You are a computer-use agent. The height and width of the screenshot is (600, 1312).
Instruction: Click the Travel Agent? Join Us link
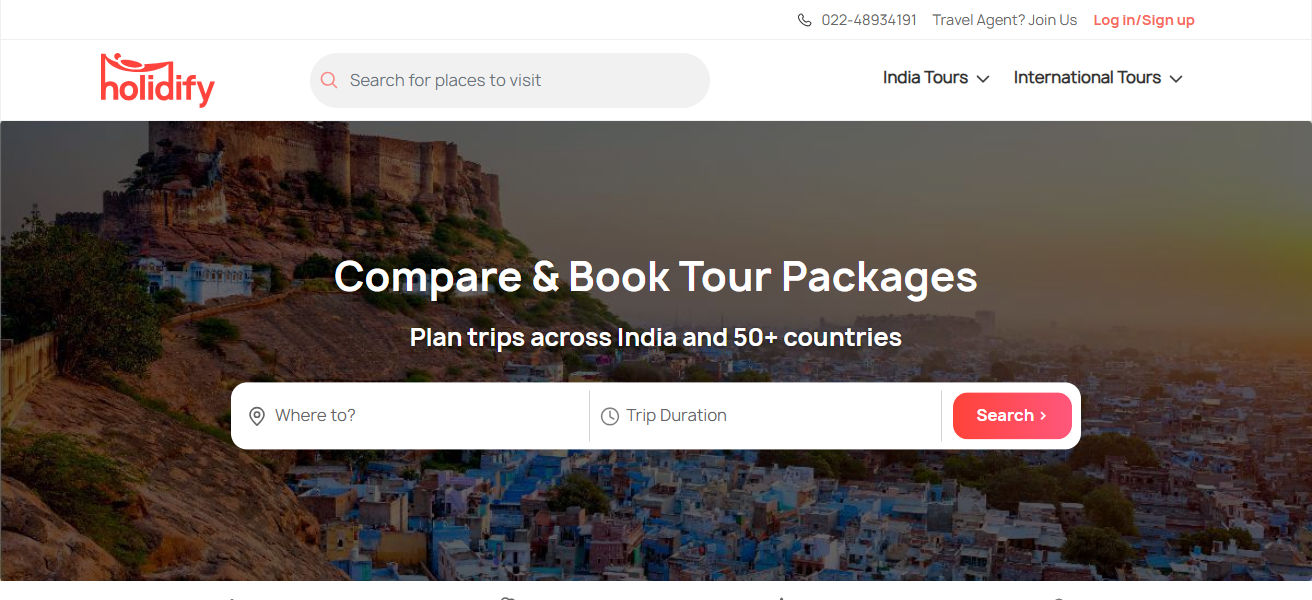tap(1005, 20)
